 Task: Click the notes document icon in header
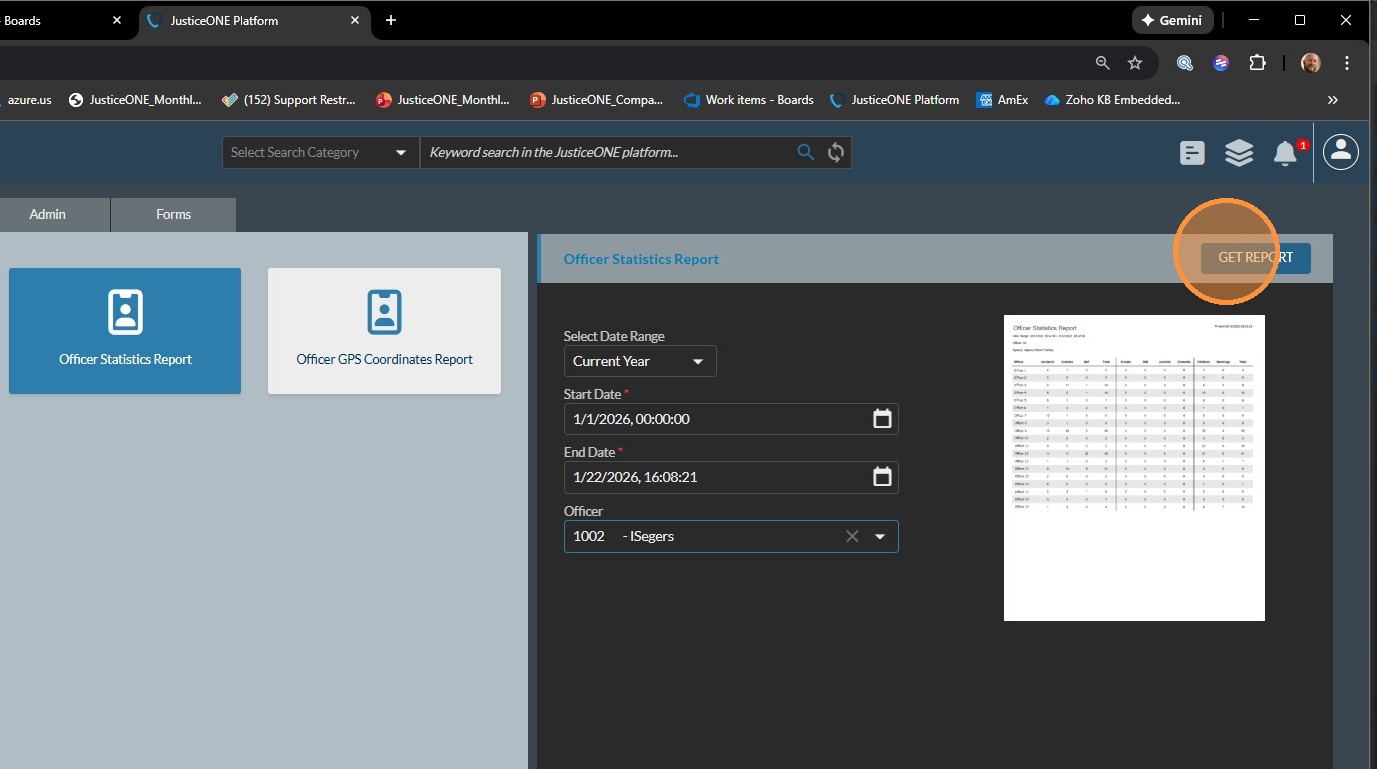pyautogui.click(x=1192, y=153)
